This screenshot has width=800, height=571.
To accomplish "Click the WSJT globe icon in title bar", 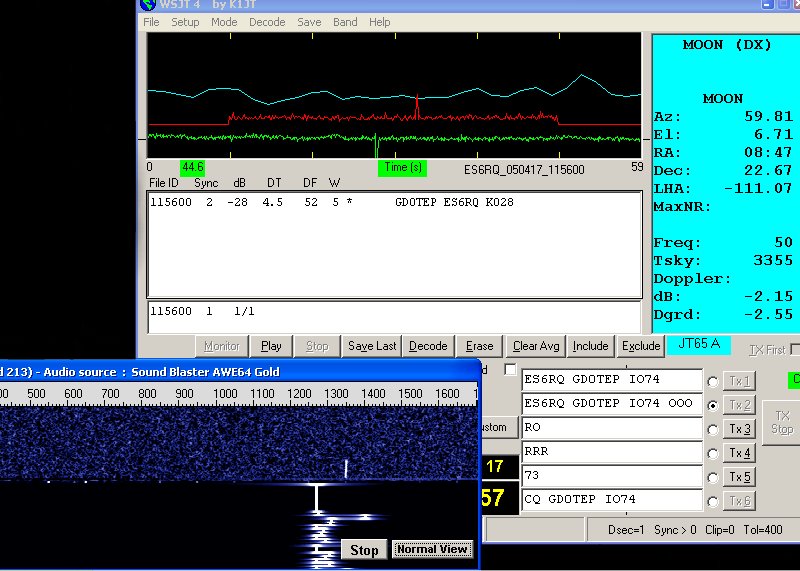I will (x=146, y=5).
